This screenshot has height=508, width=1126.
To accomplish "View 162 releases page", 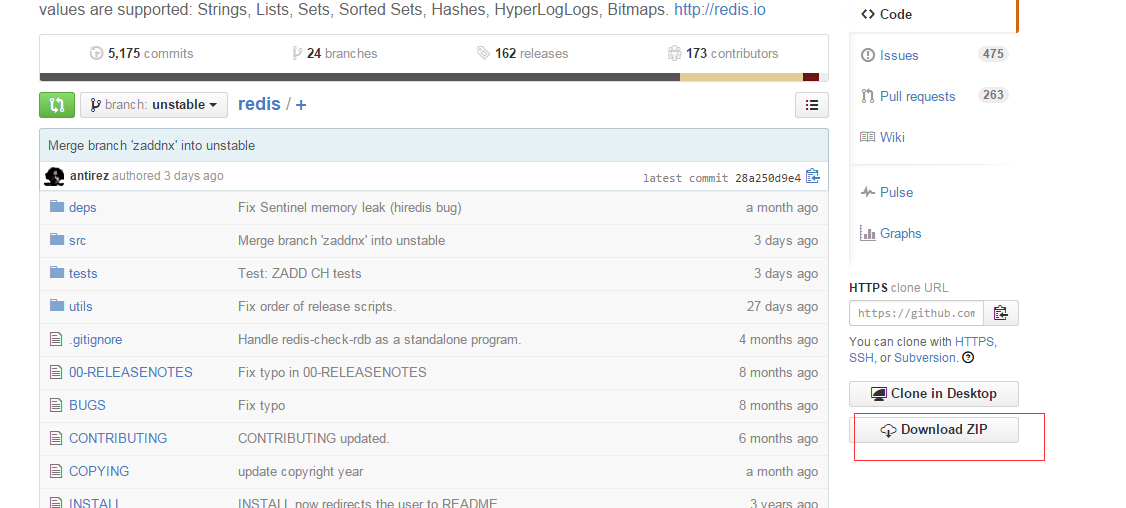I will click(x=522, y=53).
